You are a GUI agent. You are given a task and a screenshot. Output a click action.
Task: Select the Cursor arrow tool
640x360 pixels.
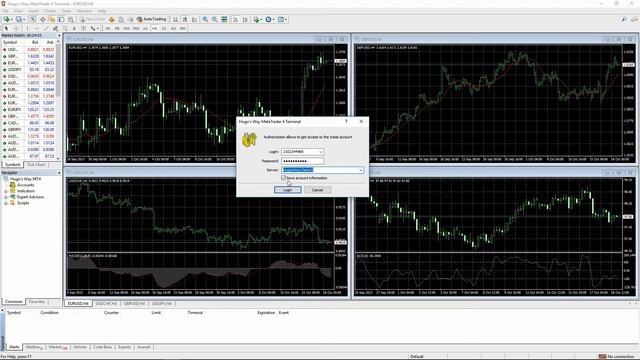6,29
